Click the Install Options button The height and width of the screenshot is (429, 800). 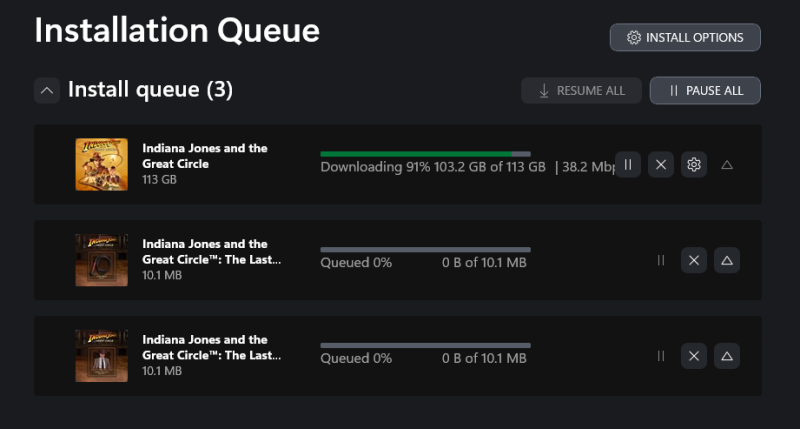click(685, 37)
